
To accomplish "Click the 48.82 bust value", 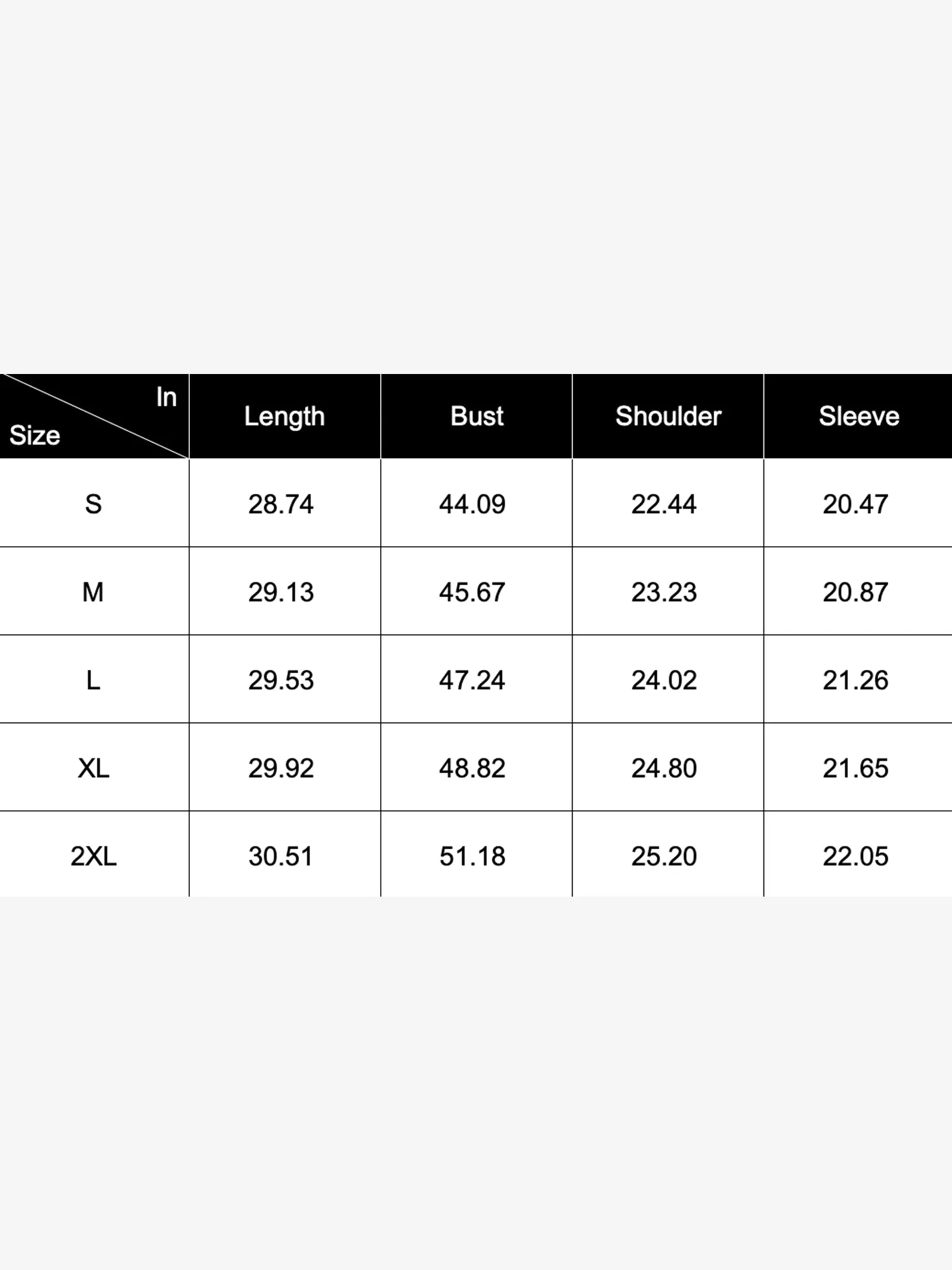I will tap(472, 768).
